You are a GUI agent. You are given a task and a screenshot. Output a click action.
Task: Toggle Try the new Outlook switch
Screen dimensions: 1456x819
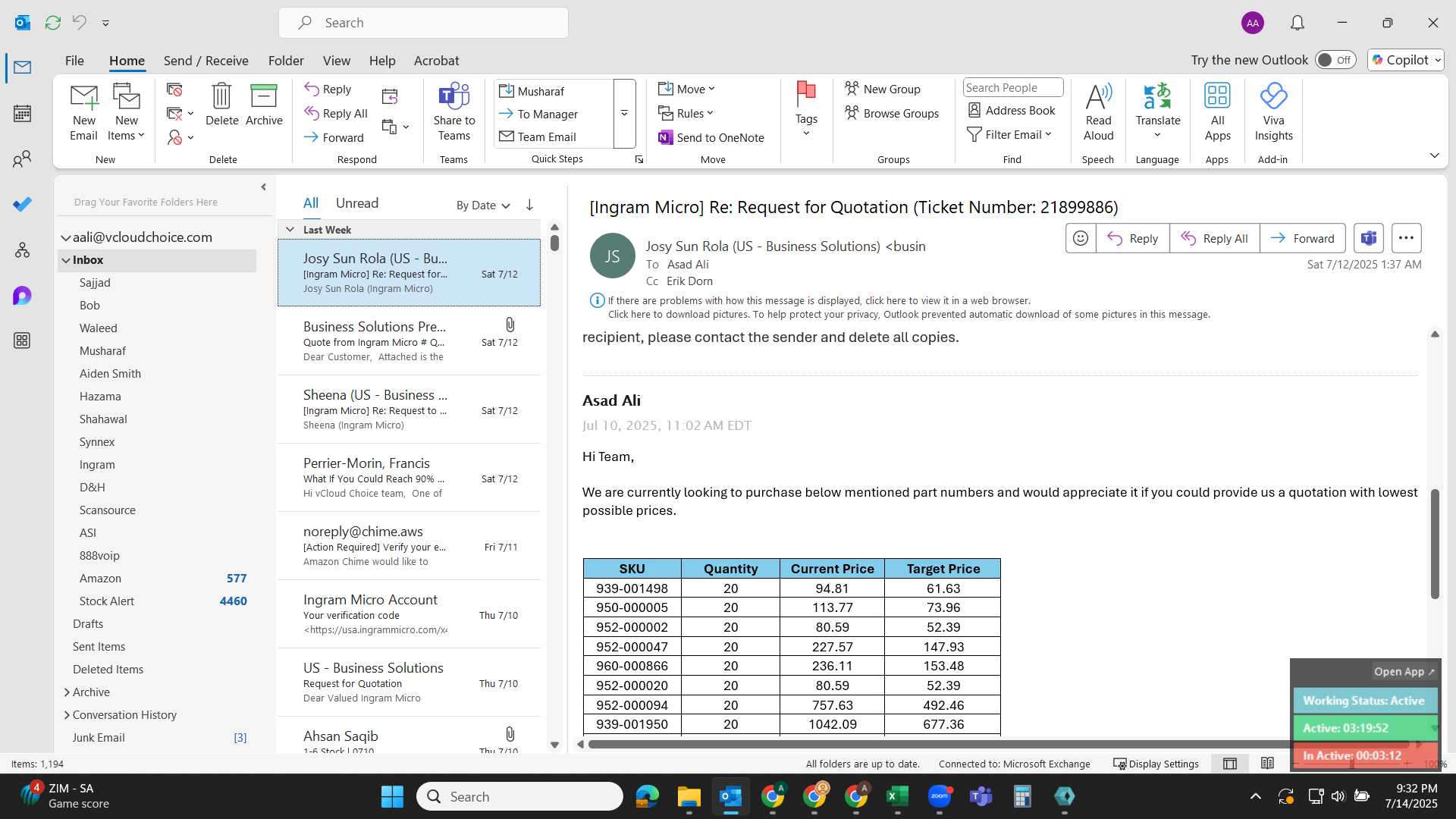point(1335,60)
